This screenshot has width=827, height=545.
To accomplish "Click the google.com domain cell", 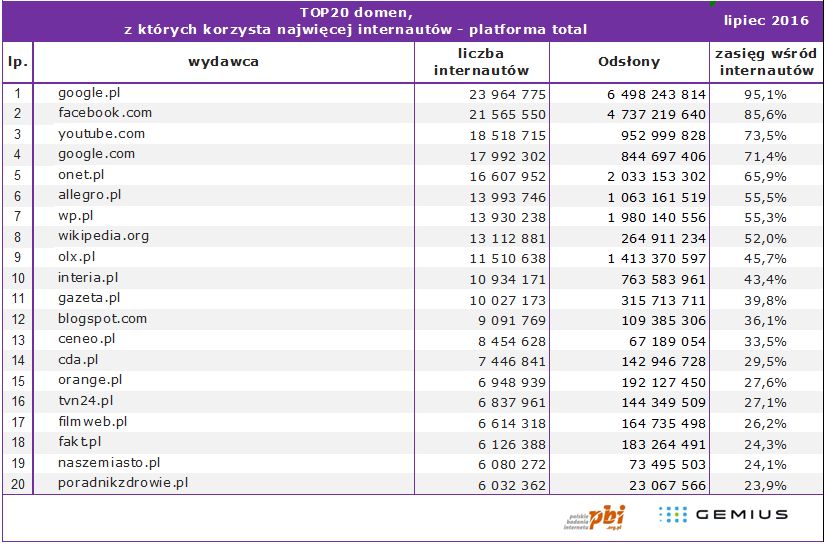I will pos(97,155).
